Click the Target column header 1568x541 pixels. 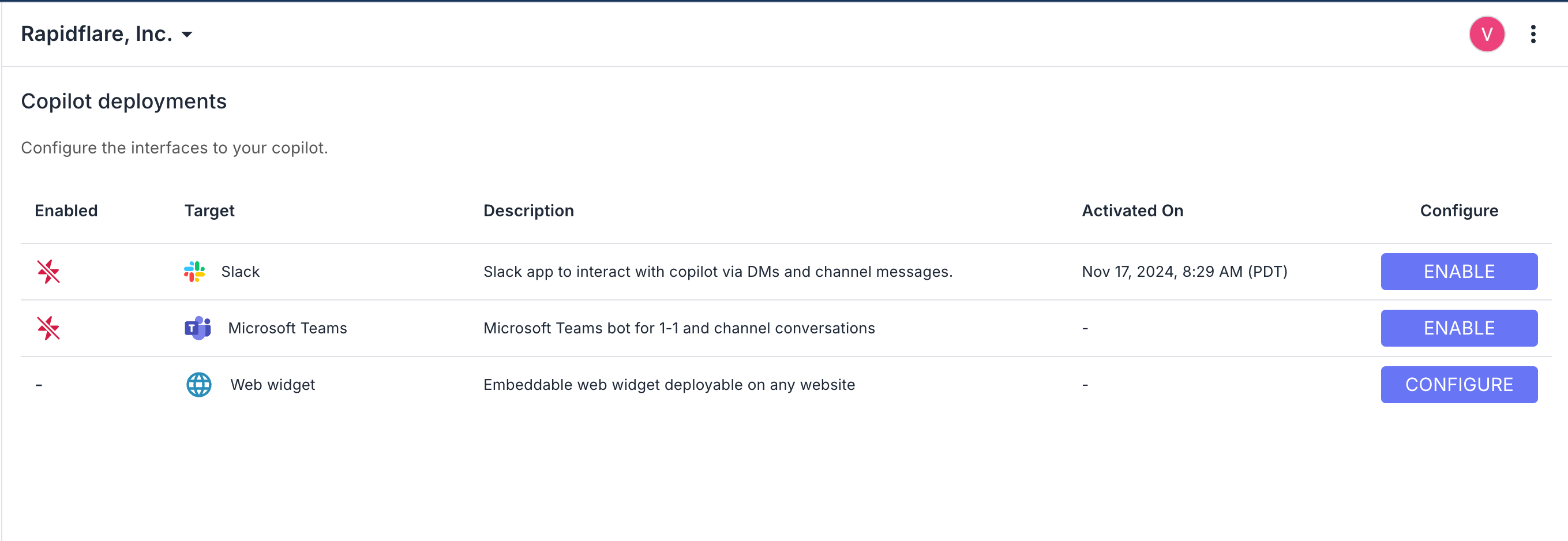click(x=209, y=211)
